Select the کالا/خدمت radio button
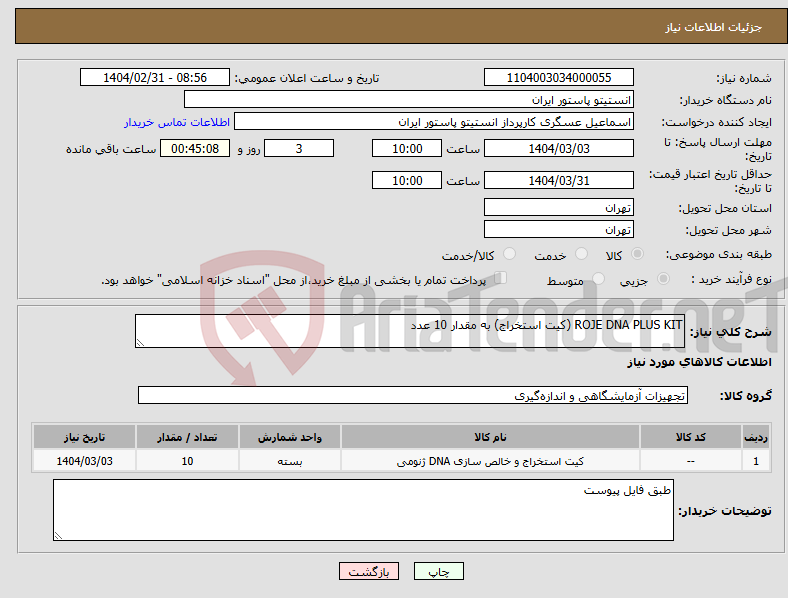Screen dimensions: 788x598 pyautogui.click(x=510, y=254)
